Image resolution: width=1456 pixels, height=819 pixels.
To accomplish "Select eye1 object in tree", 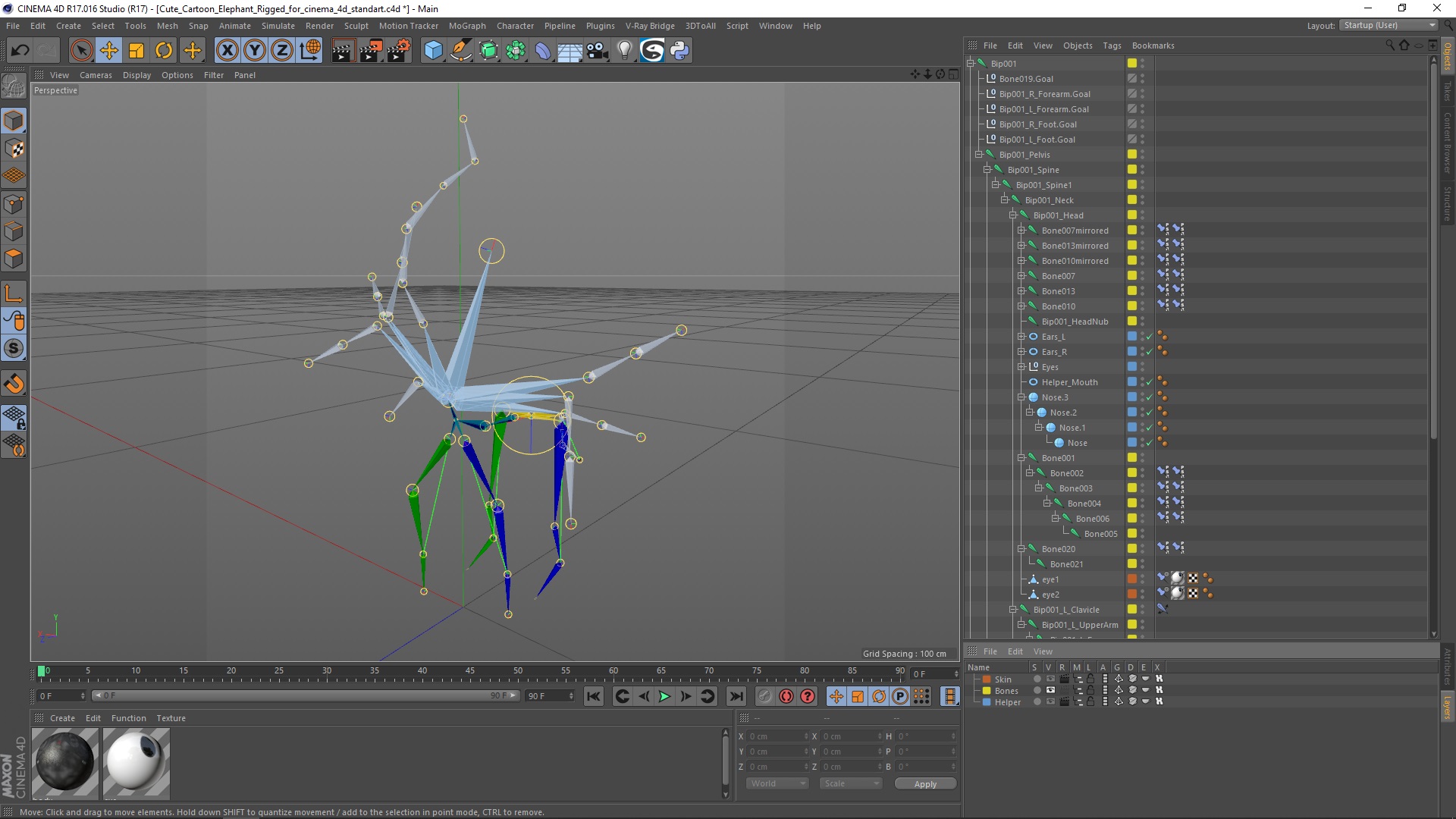I will [1050, 579].
